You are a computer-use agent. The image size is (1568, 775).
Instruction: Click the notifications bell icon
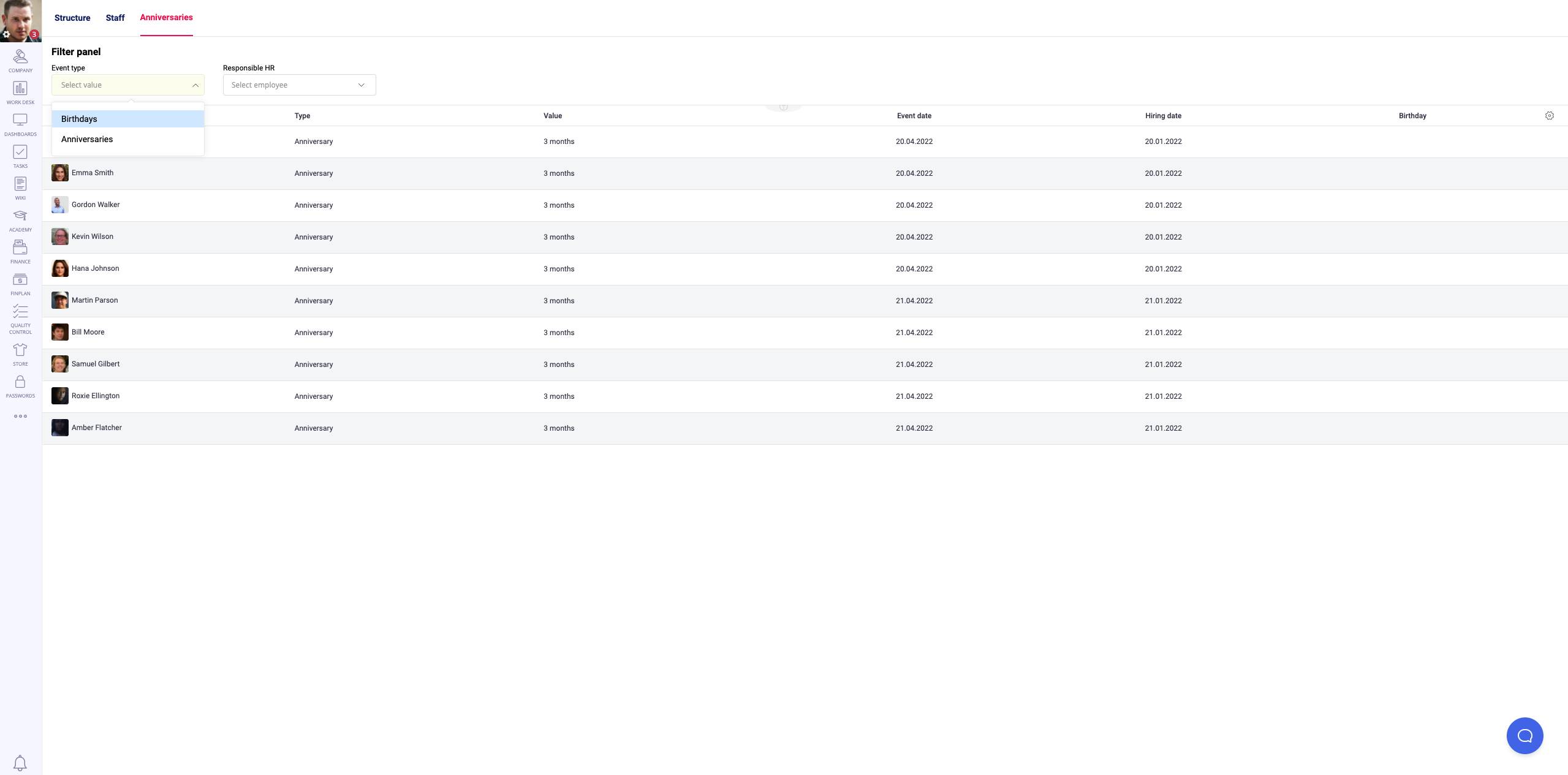click(20, 762)
